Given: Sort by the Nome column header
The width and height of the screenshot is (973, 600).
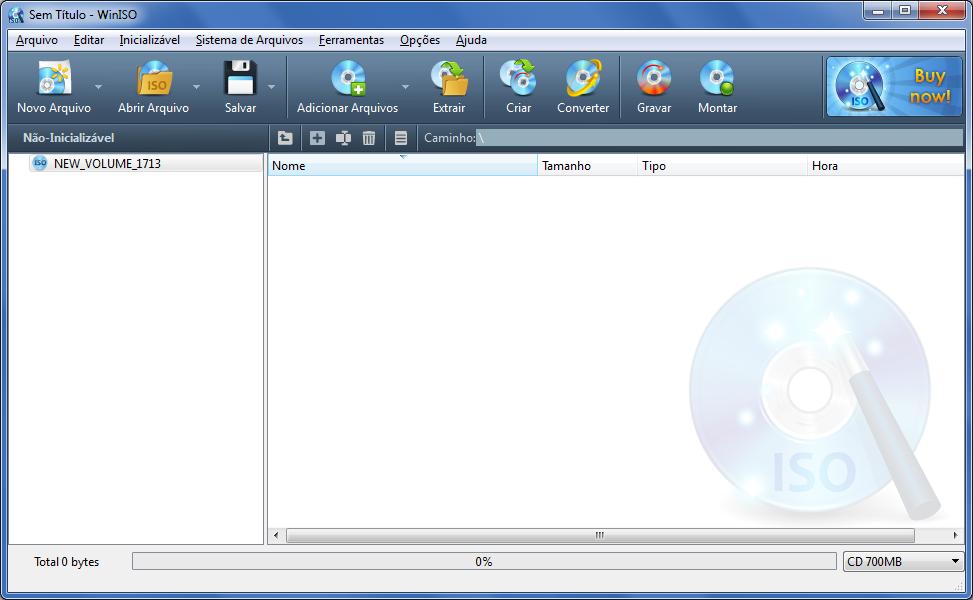Looking at the screenshot, I should 402,166.
